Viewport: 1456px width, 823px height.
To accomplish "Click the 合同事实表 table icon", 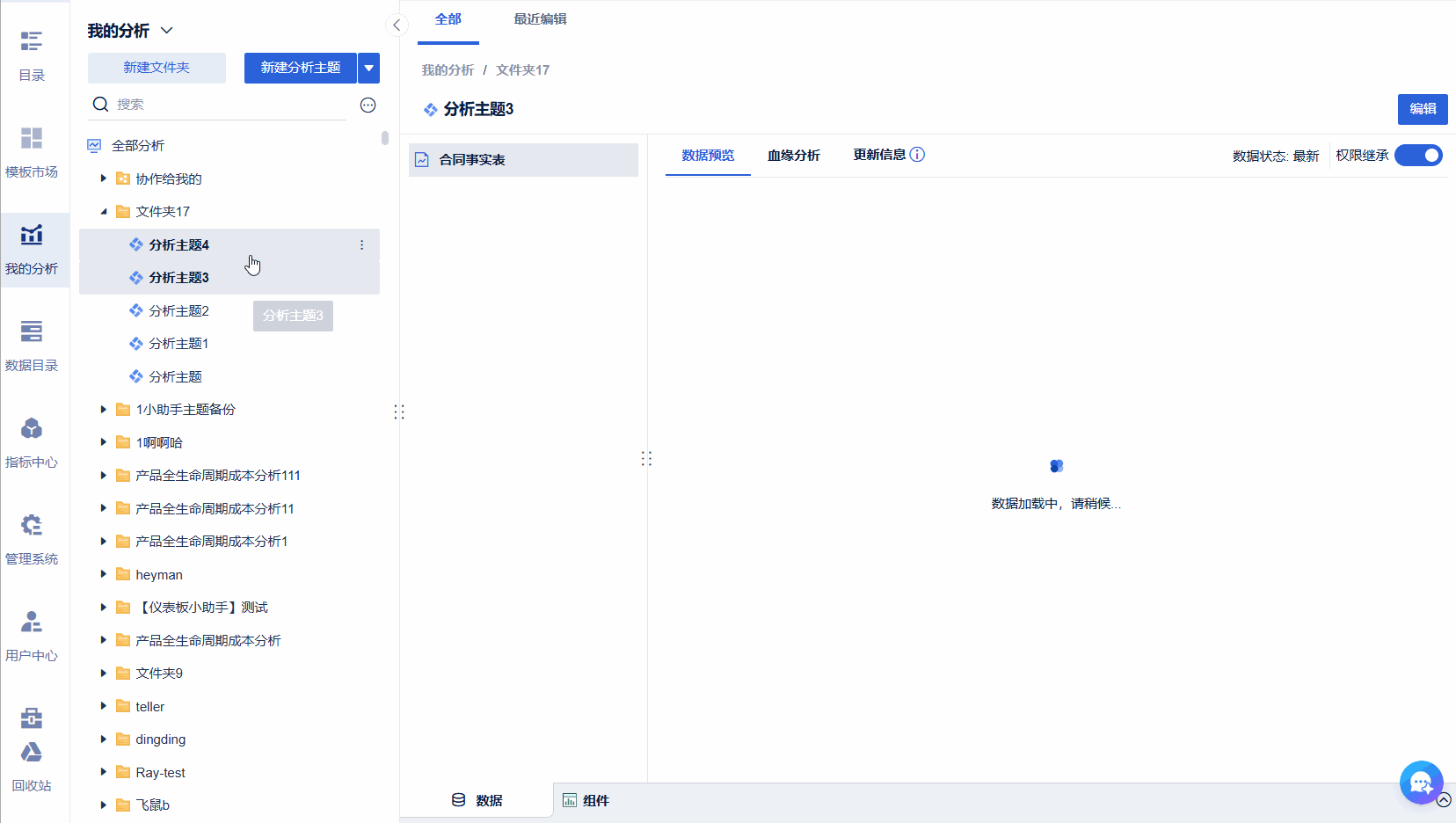I will (x=422, y=160).
